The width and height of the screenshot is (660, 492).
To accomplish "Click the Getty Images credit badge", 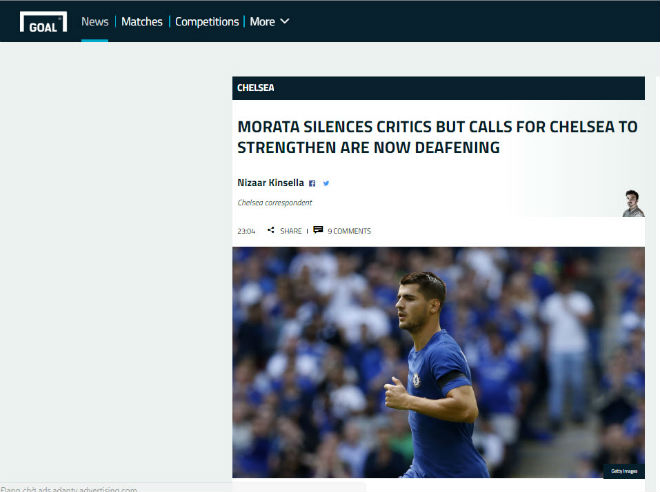I will click(x=621, y=472).
